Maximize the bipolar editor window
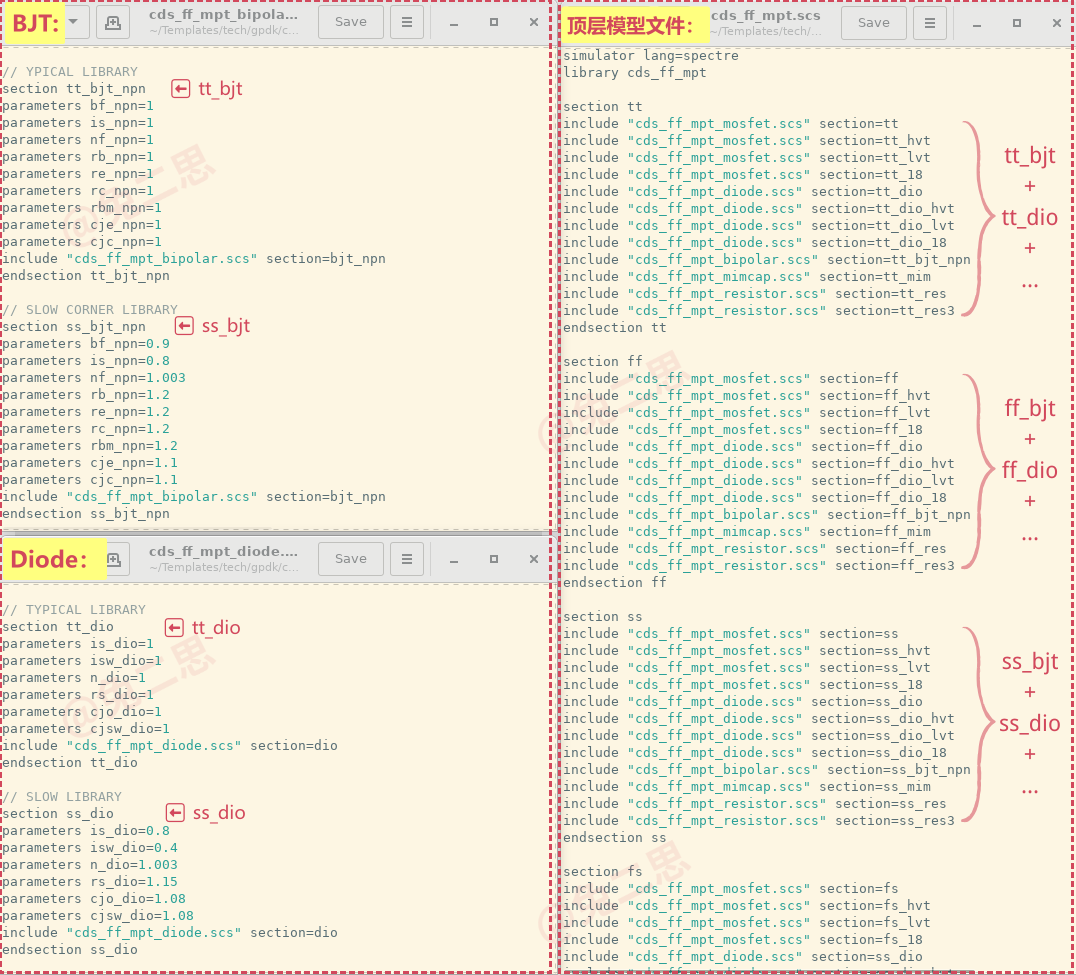The height and width of the screenshot is (975, 1076). (493, 23)
